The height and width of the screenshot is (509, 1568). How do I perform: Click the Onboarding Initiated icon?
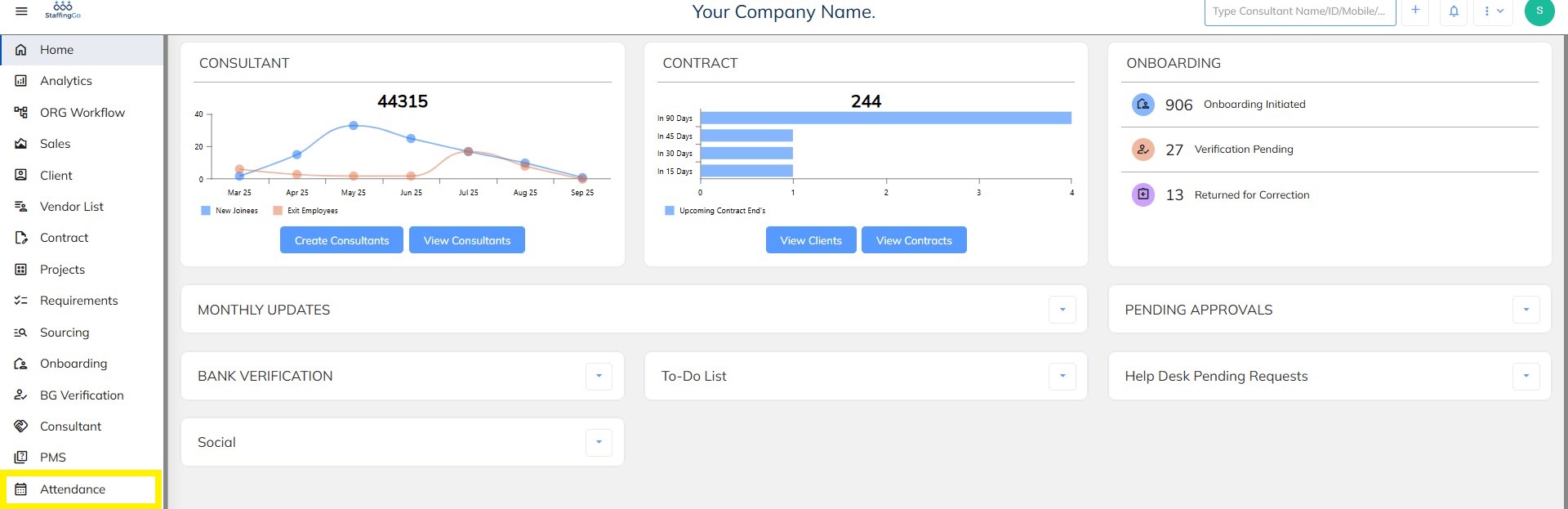coord(1143,105)
